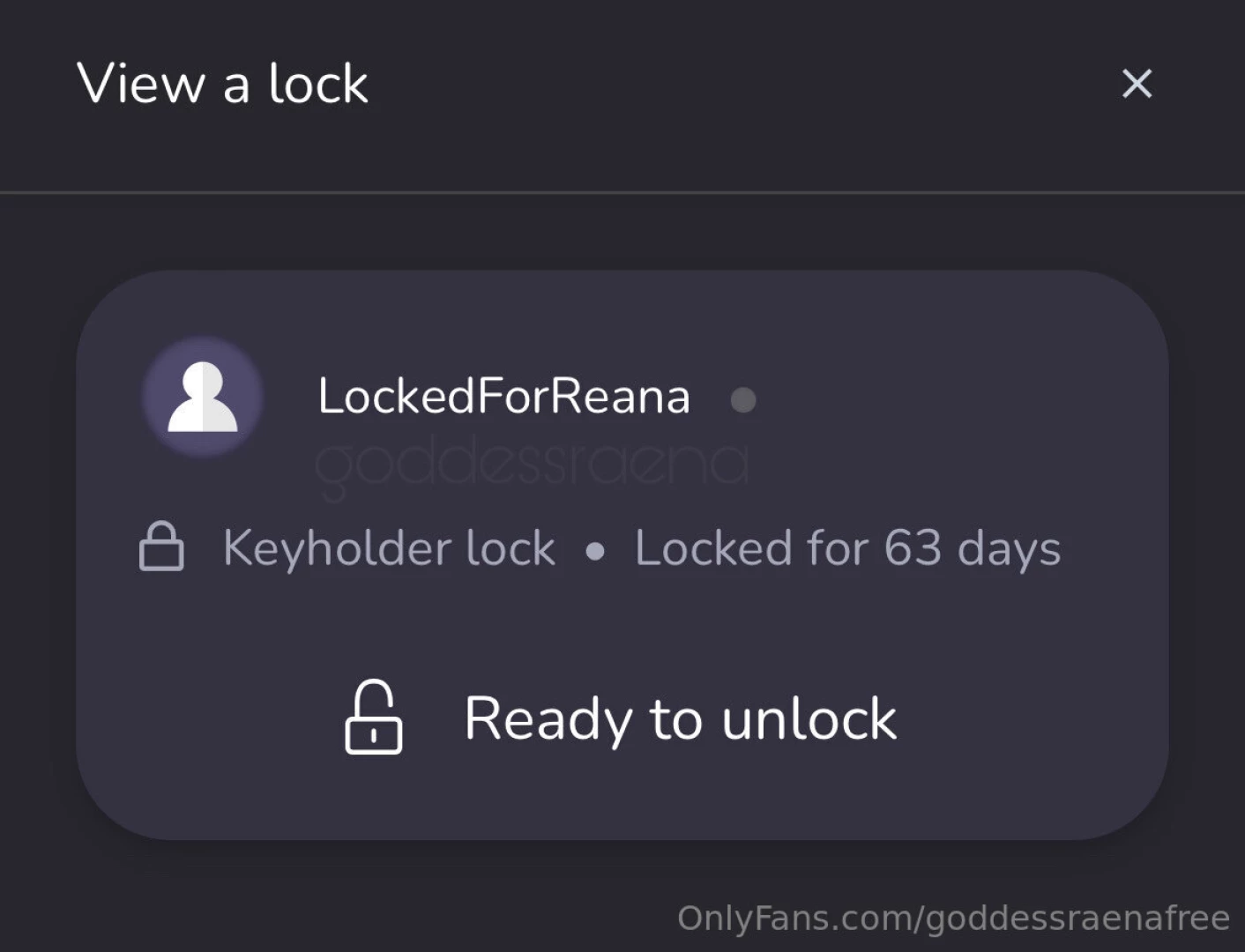The height and width of the screenshot is (952, 1245).
Task: Dismiss the dialog with the X button
Action: point(1137,84)
